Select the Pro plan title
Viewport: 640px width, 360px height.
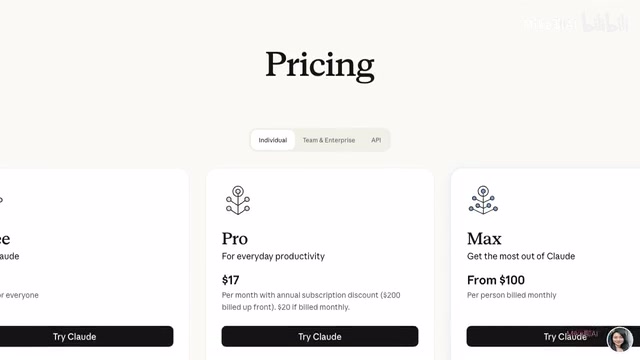(235, 239)
